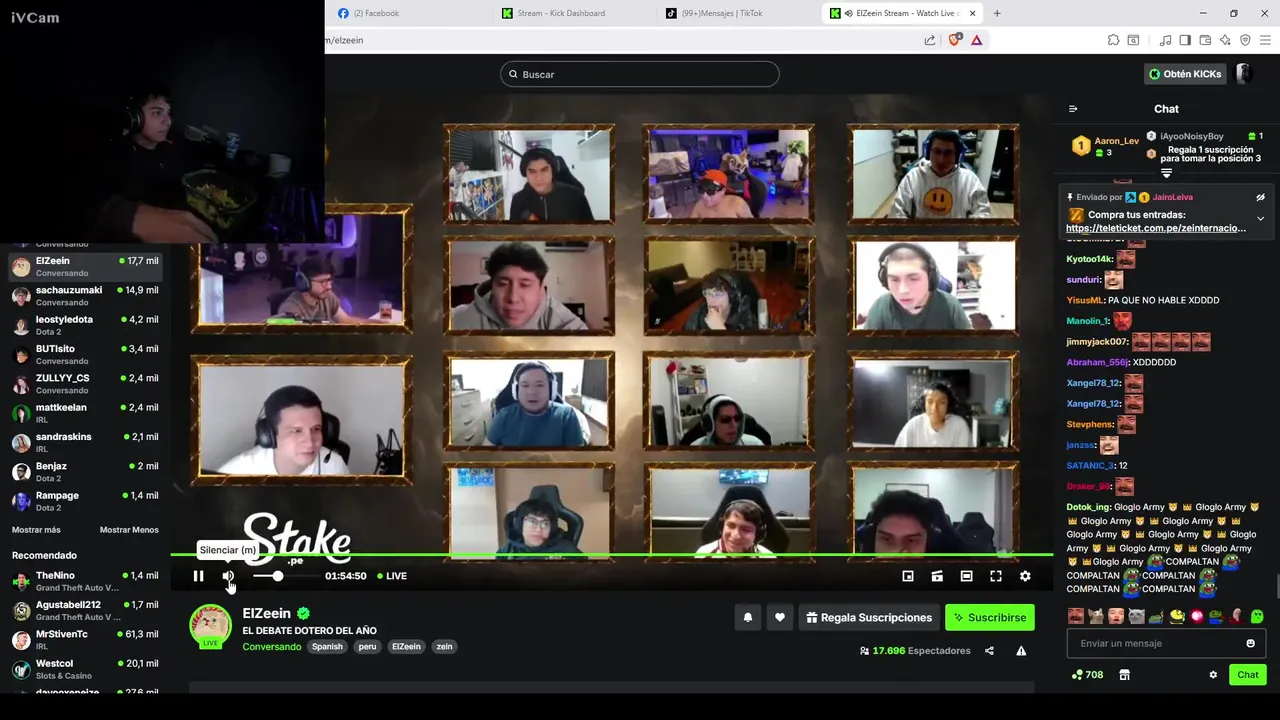Switch to the Facebook browser tab
Image resolution: width=1280 pixels, height=720 pixels.
(x=406, y=13)
